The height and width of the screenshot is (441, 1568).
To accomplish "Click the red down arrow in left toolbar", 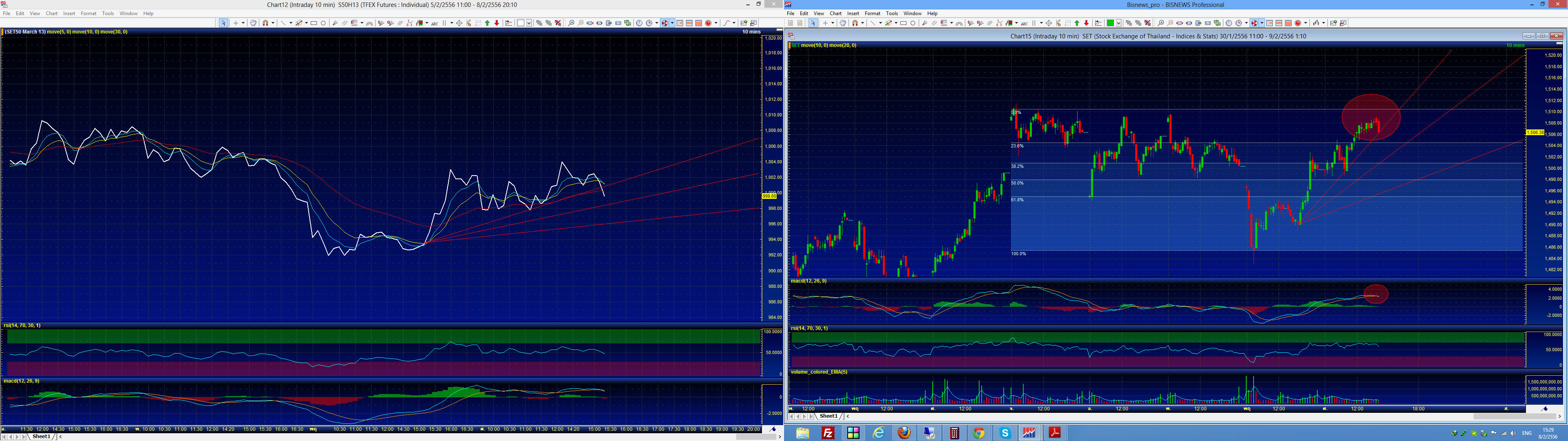I will click(x=497, y=23).
